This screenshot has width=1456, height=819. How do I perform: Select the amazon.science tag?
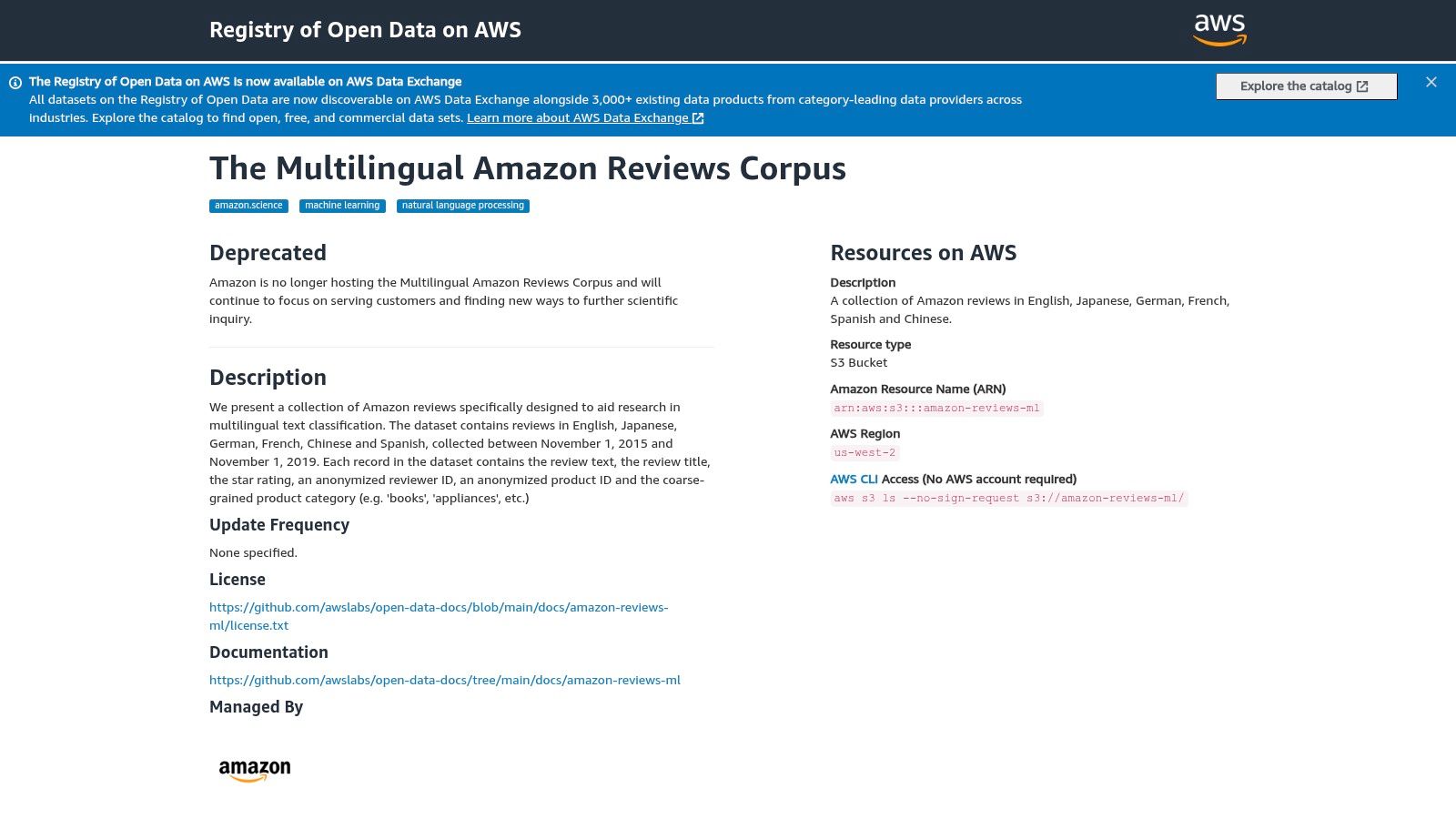point(248,206)
